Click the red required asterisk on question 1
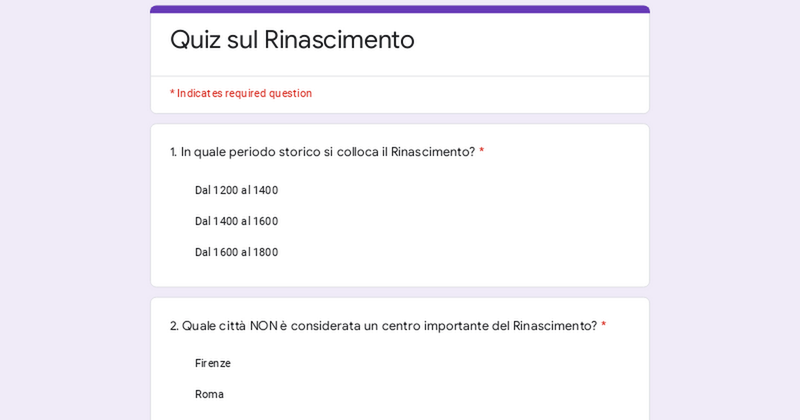 pyautogui.click(x=481, y=152)
